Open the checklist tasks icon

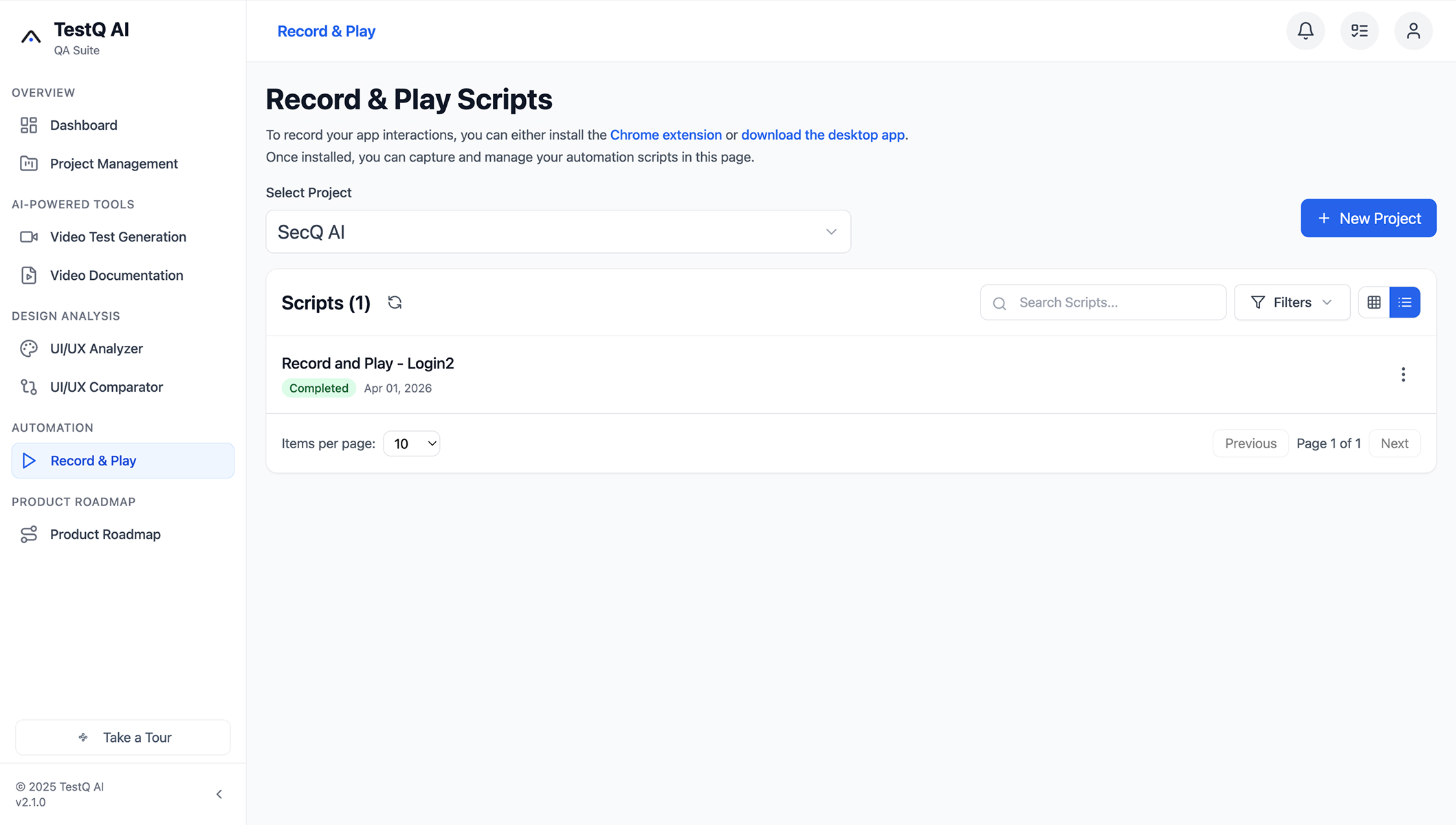coord(1359,31)
